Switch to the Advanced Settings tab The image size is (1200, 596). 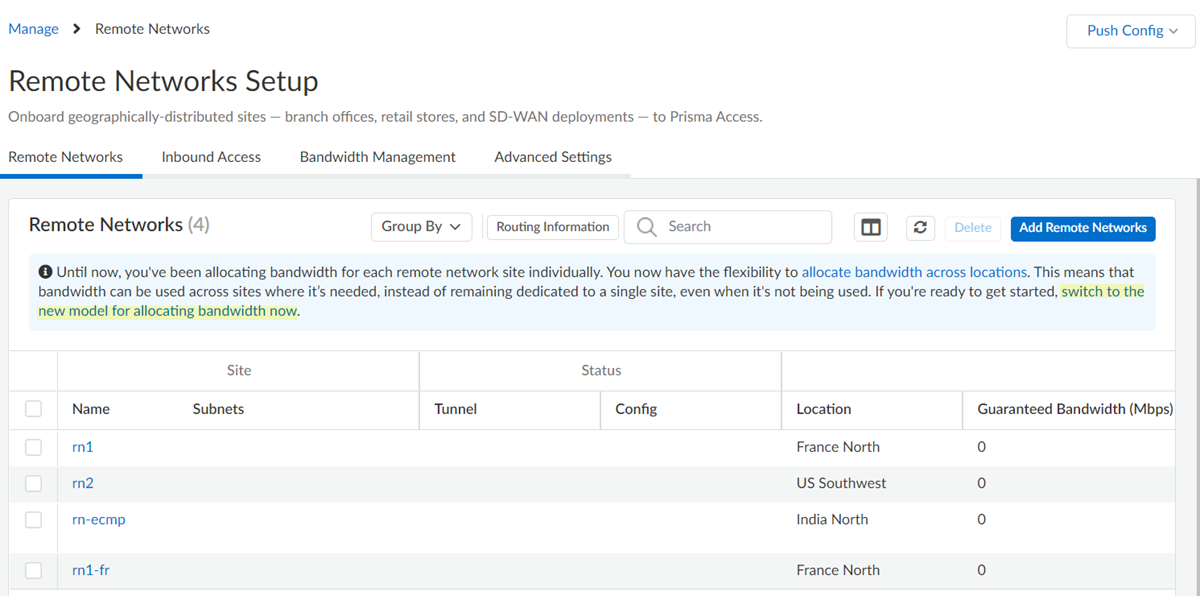(x=552, y=157)
